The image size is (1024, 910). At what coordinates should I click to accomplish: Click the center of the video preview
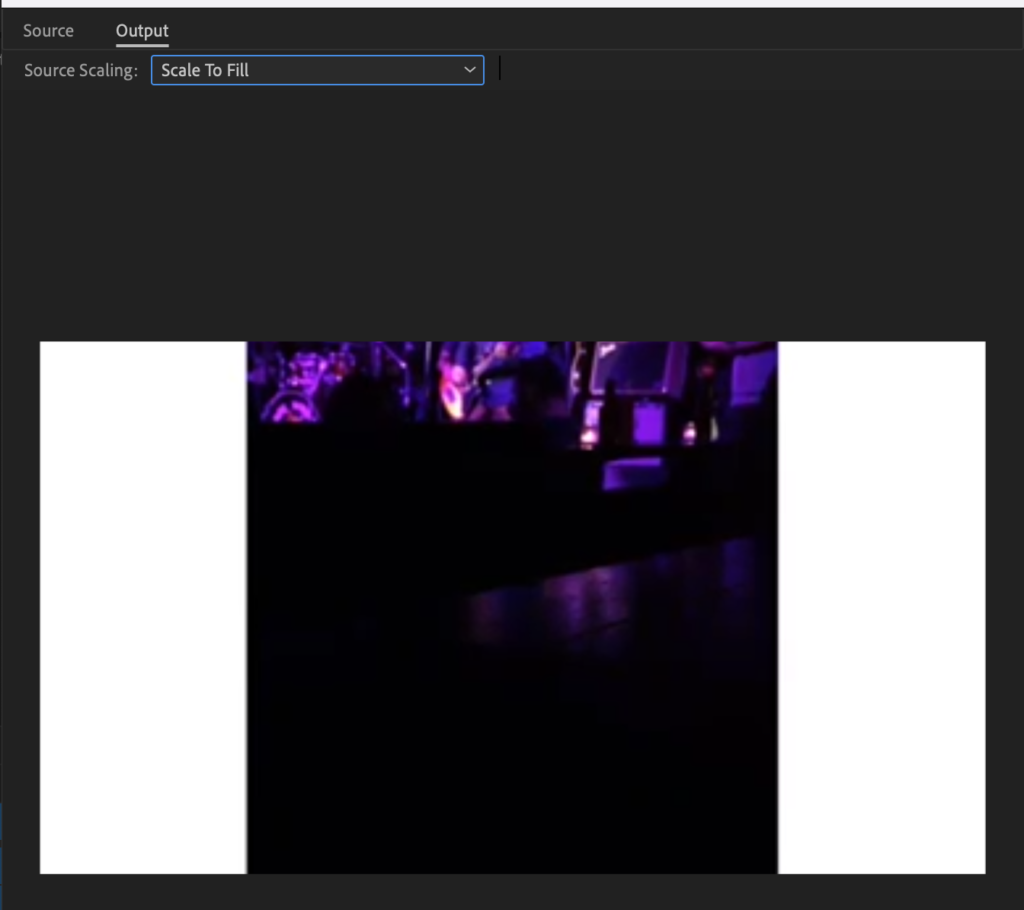click(x=512, y=608)
